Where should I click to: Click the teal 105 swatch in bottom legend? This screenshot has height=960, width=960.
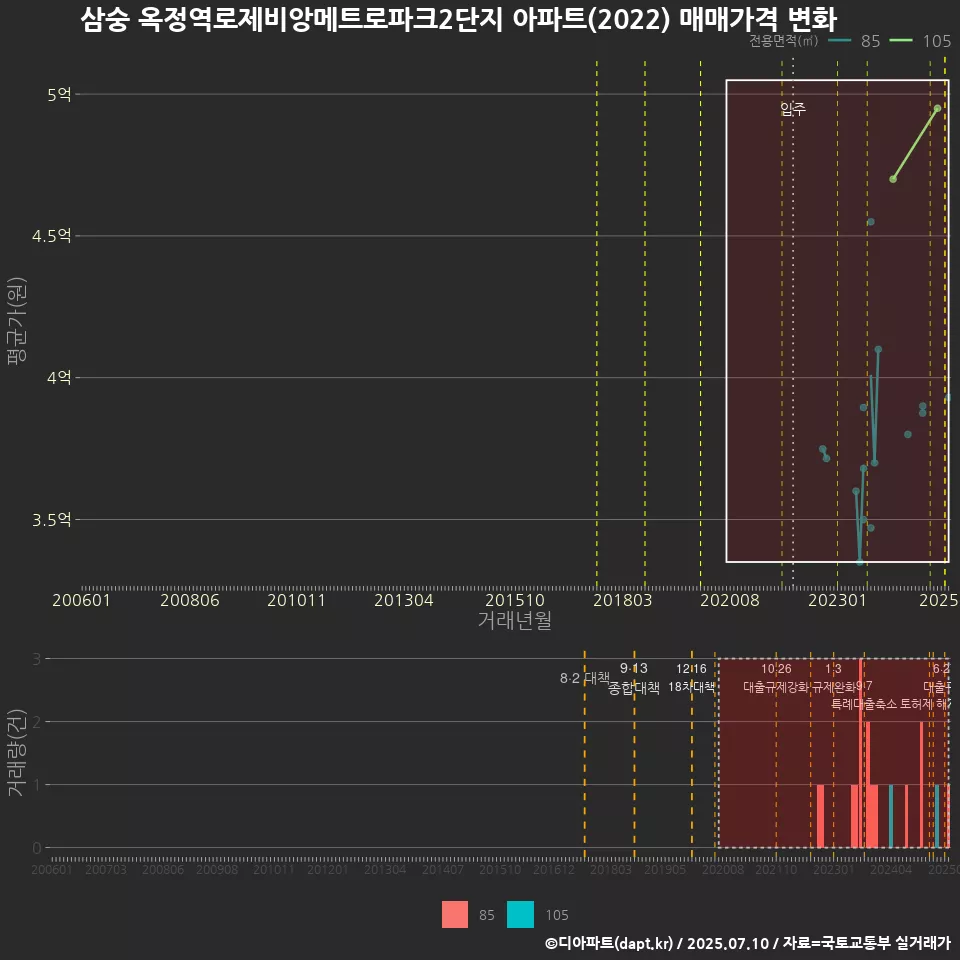click(x=520, y=914)
